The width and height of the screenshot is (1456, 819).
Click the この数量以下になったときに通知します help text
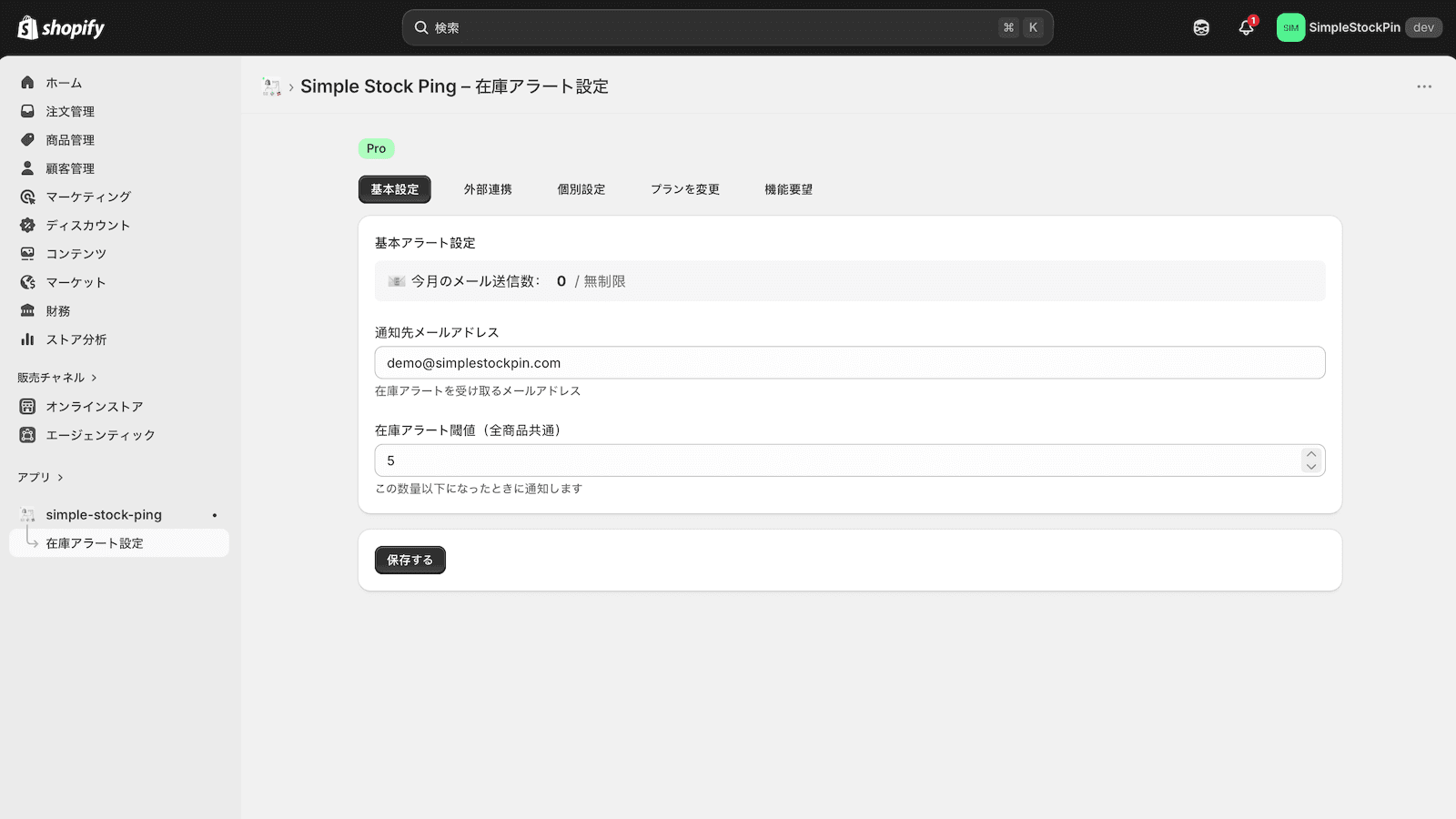click(479, 489)
